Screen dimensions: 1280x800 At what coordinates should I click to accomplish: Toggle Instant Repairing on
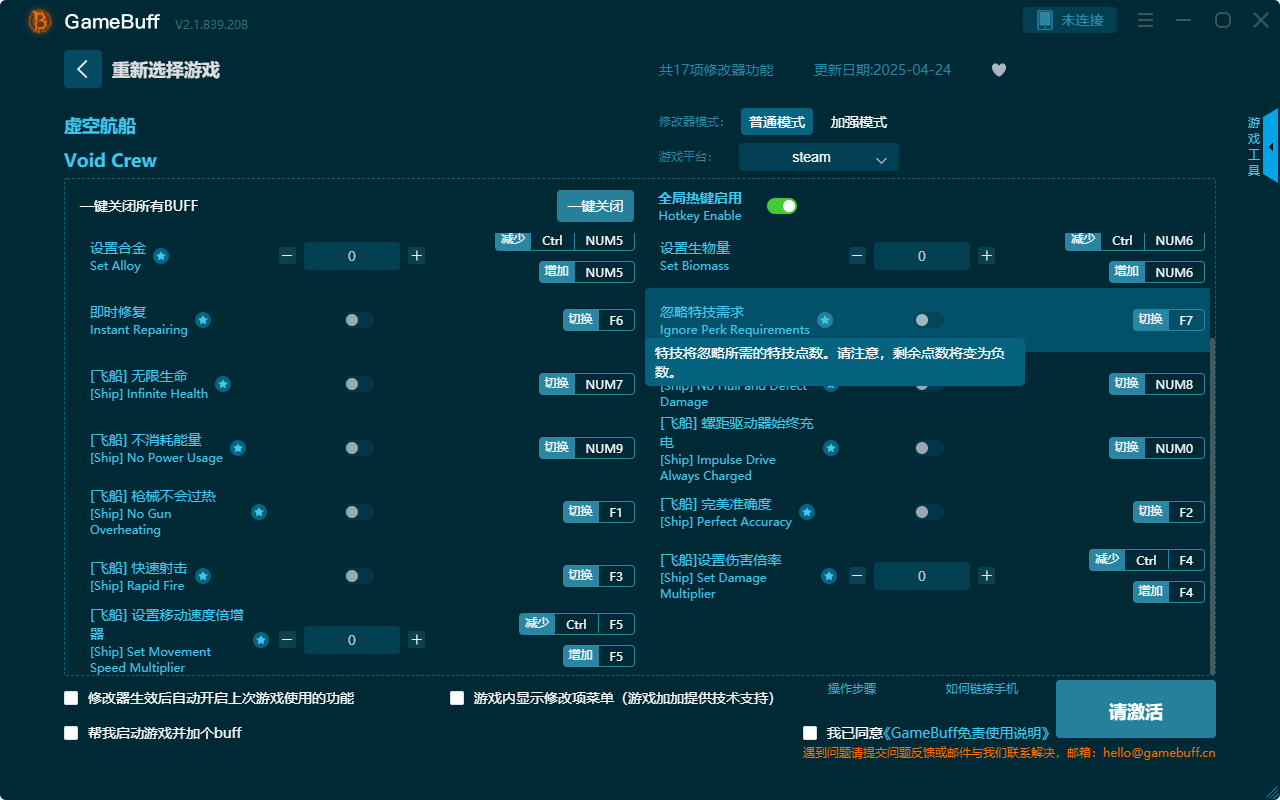coord(357,320)
